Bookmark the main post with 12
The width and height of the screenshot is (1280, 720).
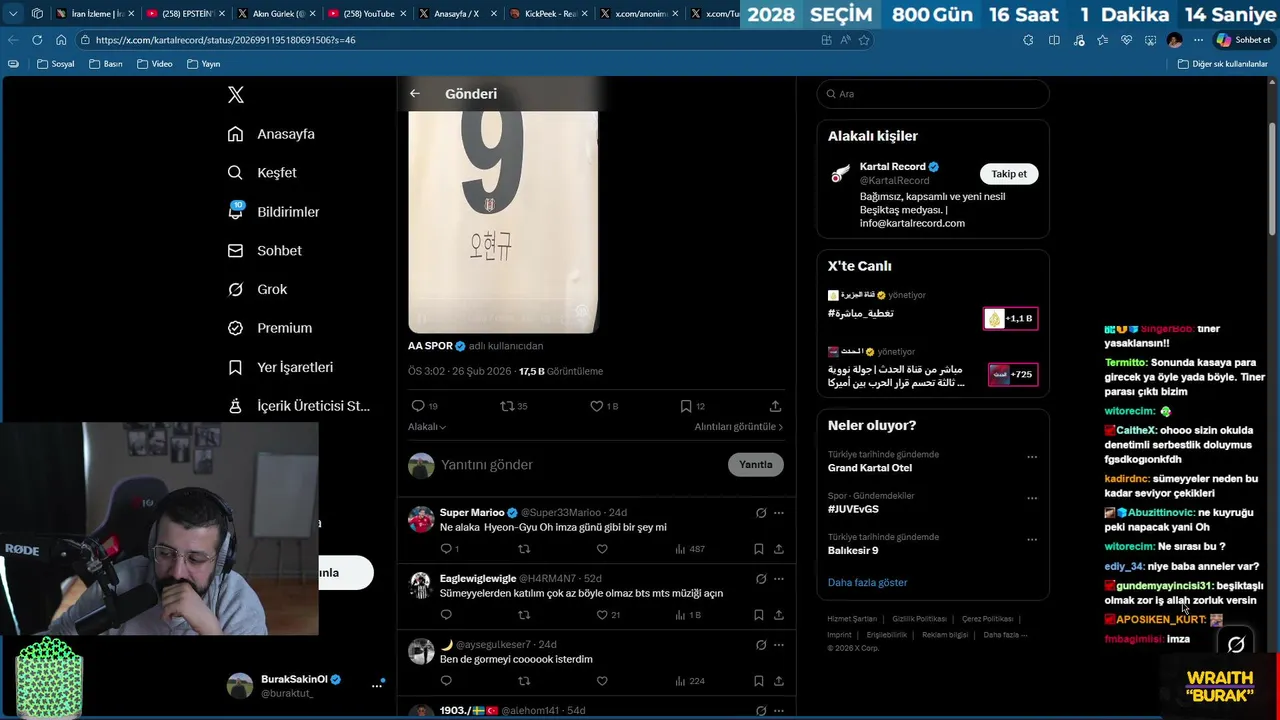[x=686, y=406]
